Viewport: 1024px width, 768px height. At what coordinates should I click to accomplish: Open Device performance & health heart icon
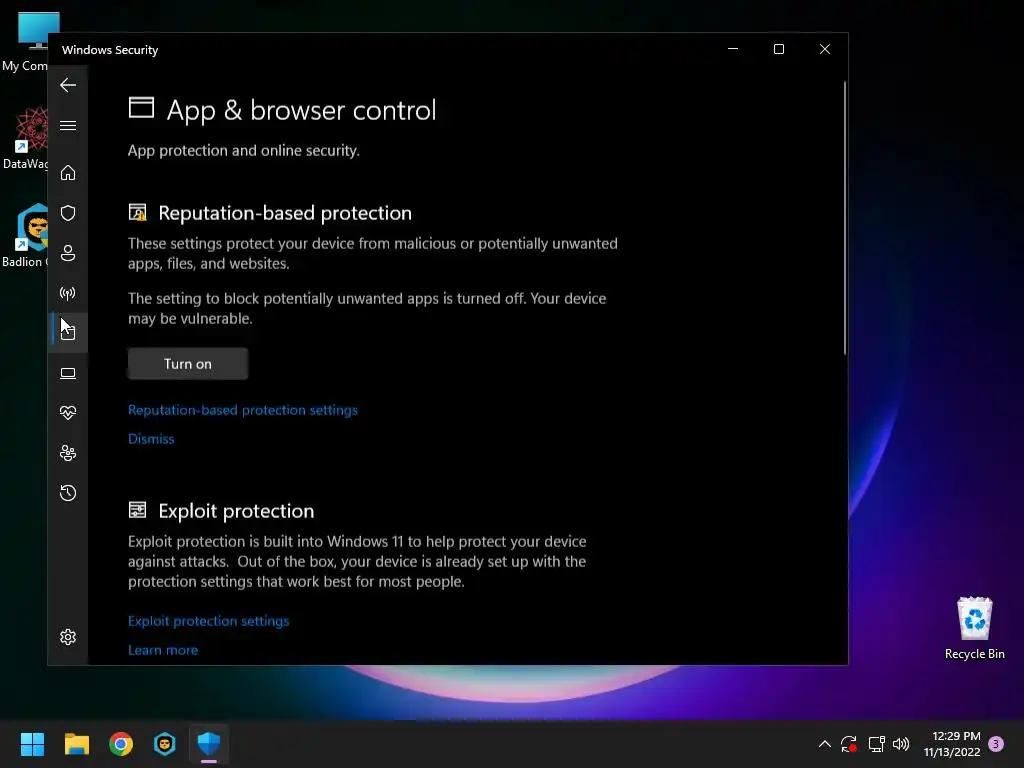[x=68, y=413]
